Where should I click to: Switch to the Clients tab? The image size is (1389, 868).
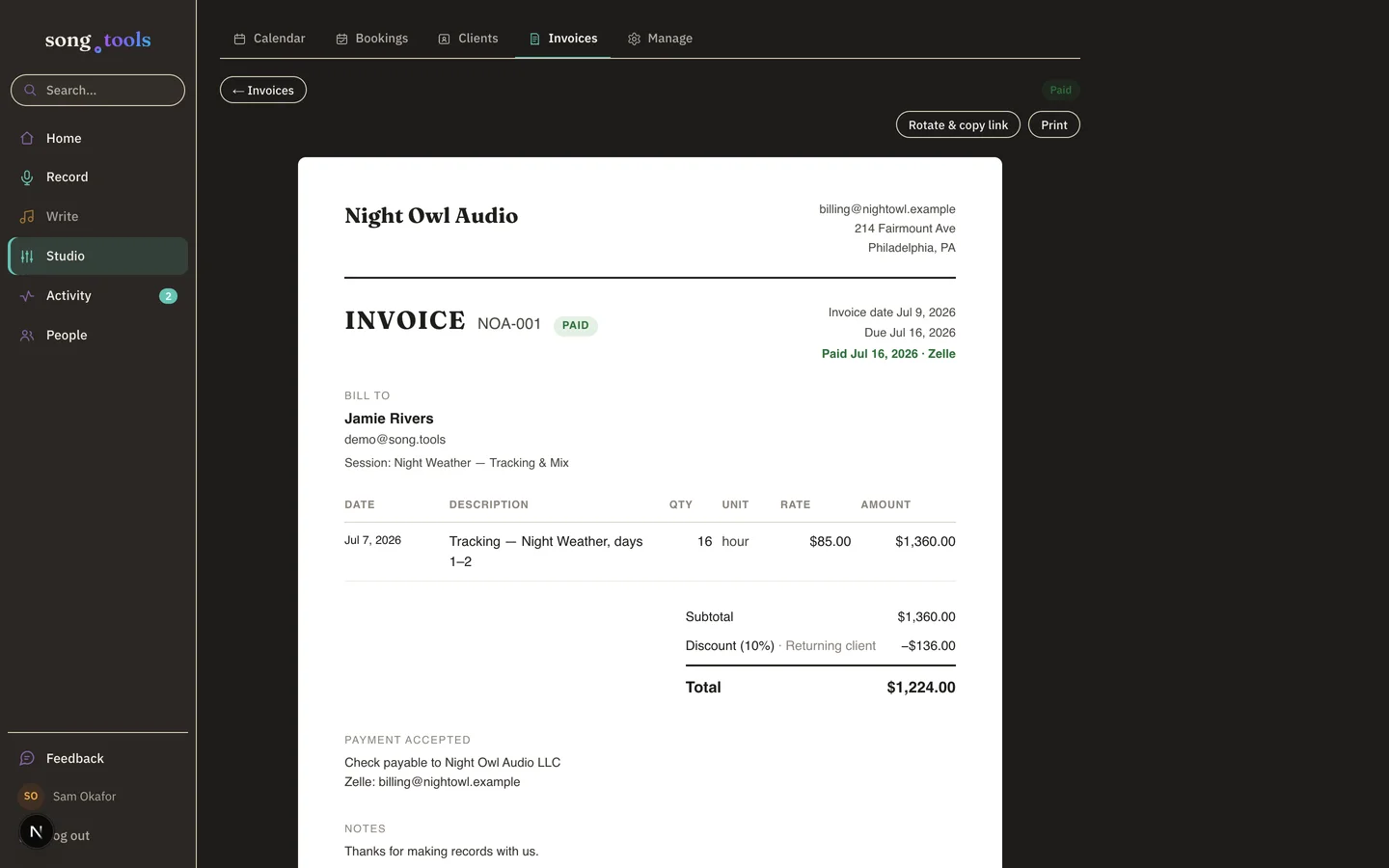(468, 39)
